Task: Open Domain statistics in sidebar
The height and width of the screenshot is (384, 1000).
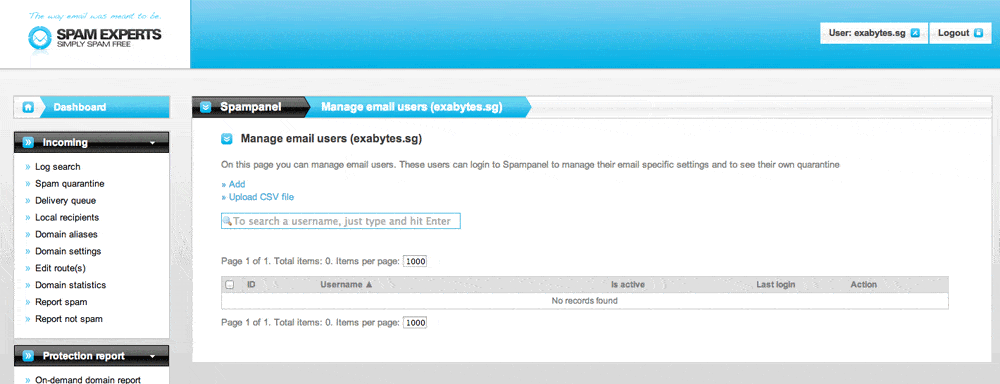Action: click(70, 285)
